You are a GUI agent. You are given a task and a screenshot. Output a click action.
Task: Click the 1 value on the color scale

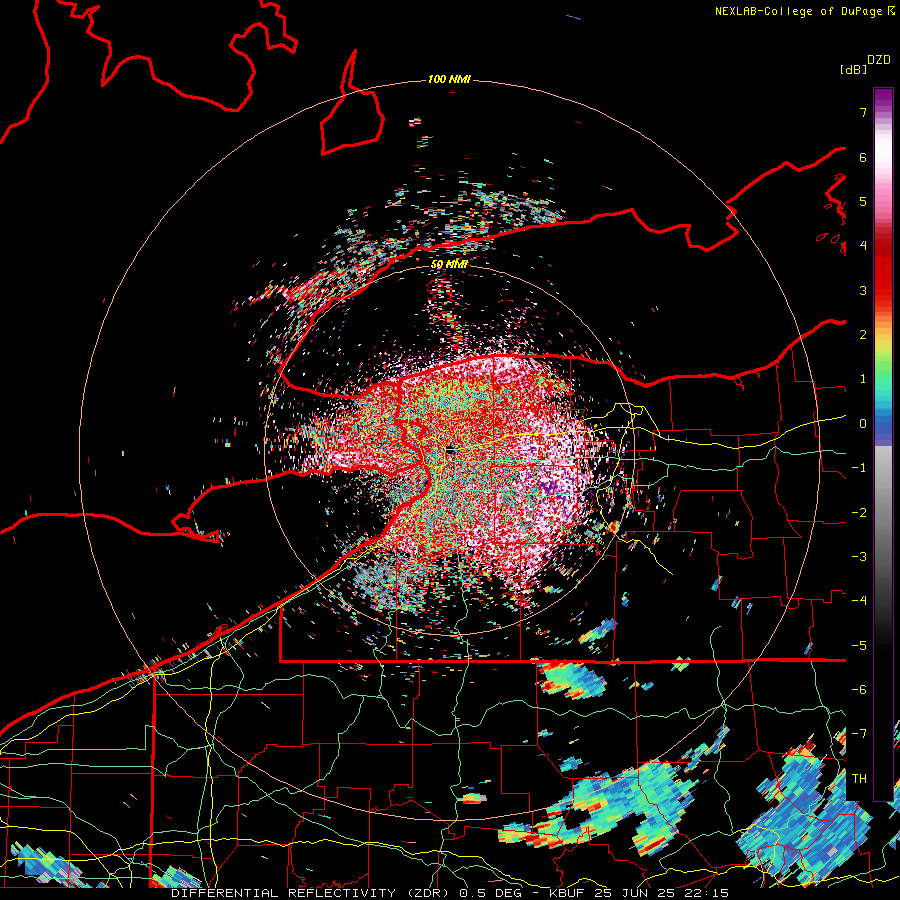tap(863, 379)
